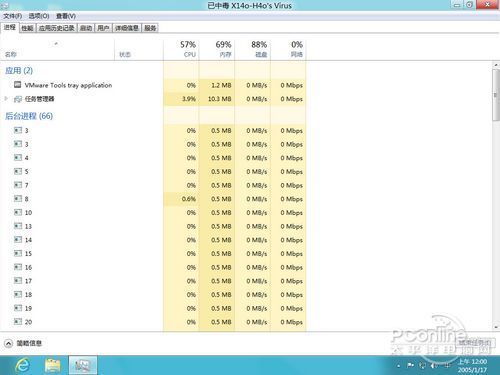Screen dimensions: 500x375
Task: Click the 简略信息 link text
Action: 29,343
